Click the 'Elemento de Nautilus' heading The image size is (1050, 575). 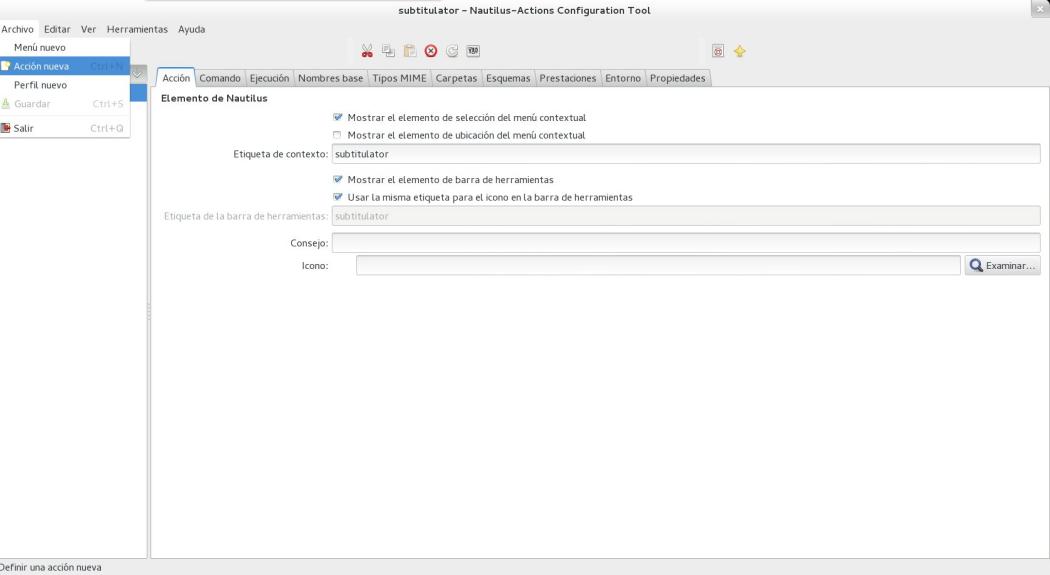point(214,98)
